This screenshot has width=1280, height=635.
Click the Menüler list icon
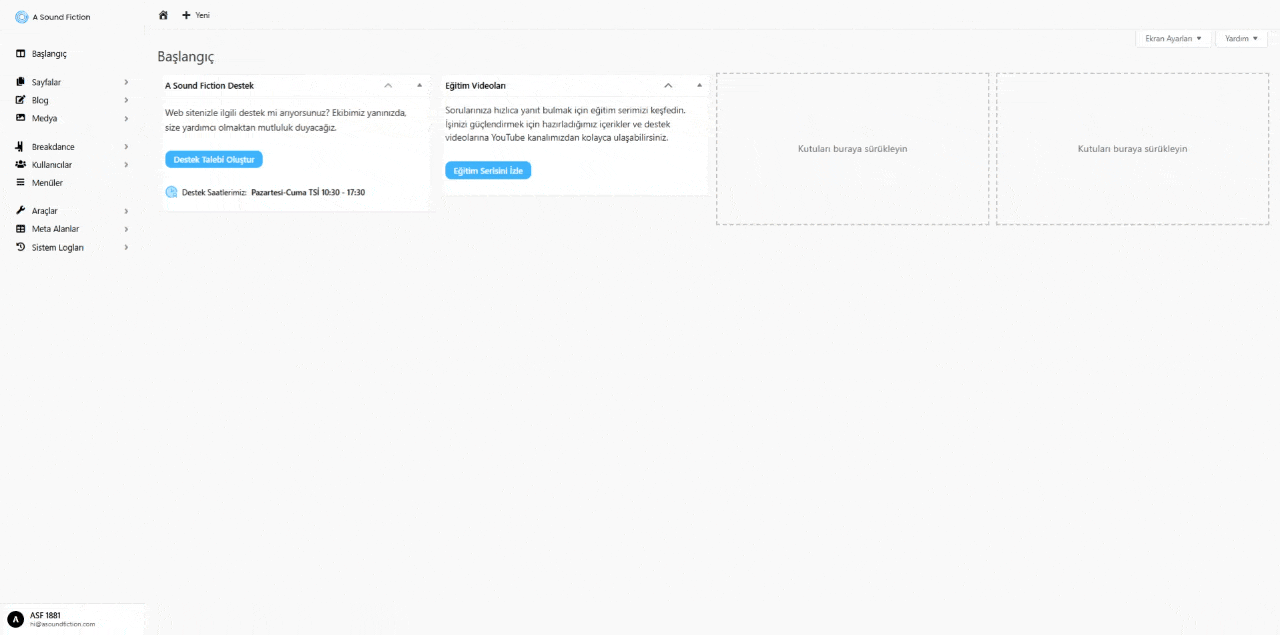click(x=21, y=182)
